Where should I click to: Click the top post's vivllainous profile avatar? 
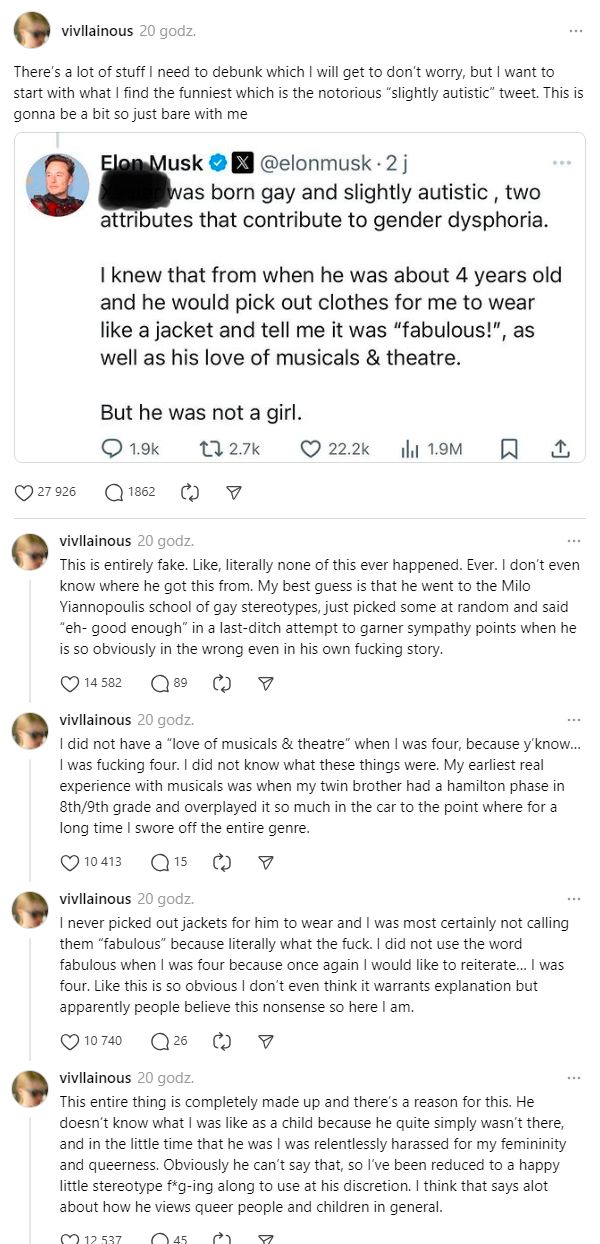tap(31, 31)
